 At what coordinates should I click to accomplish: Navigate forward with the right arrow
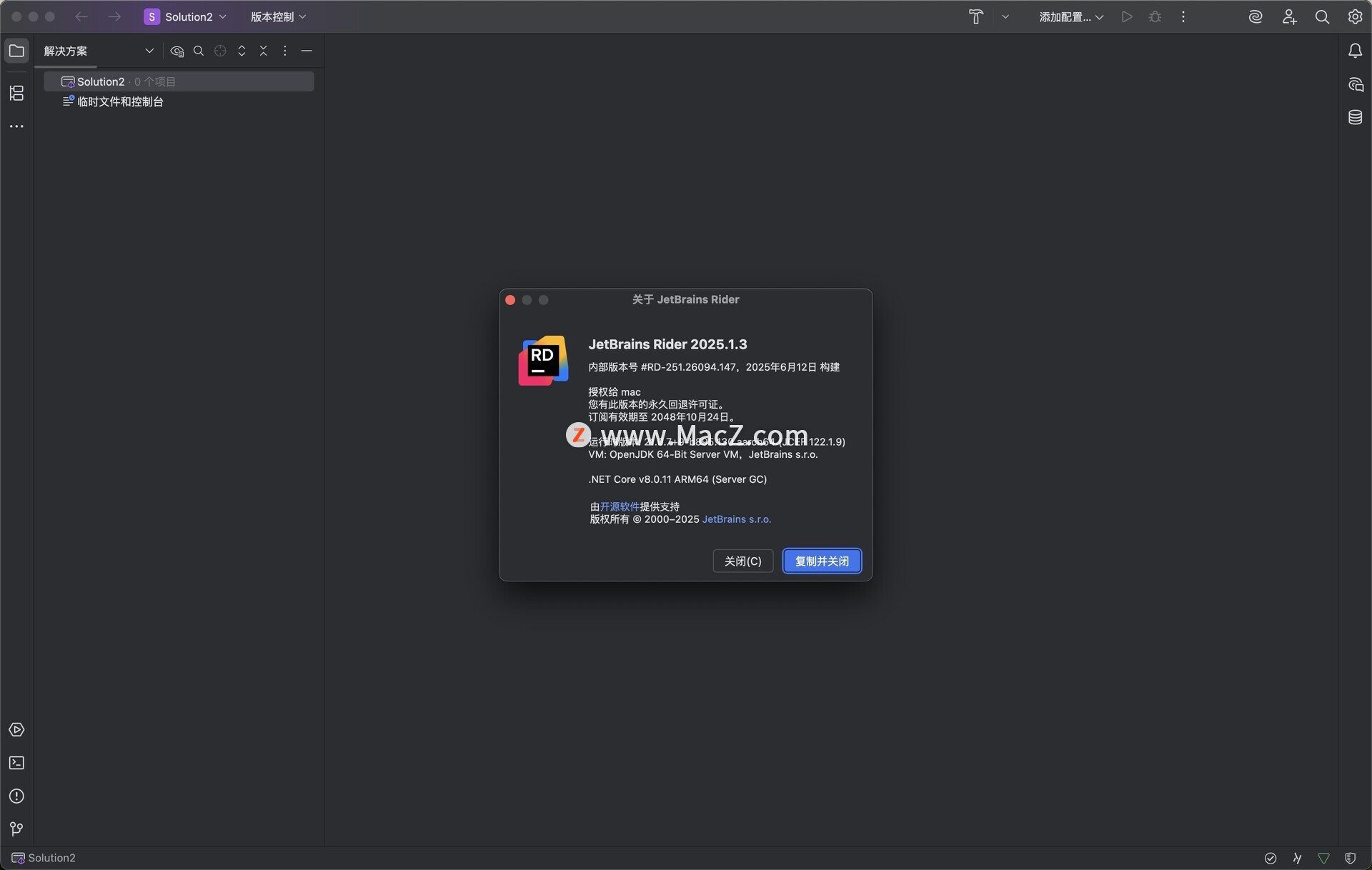tap(114, 16)
